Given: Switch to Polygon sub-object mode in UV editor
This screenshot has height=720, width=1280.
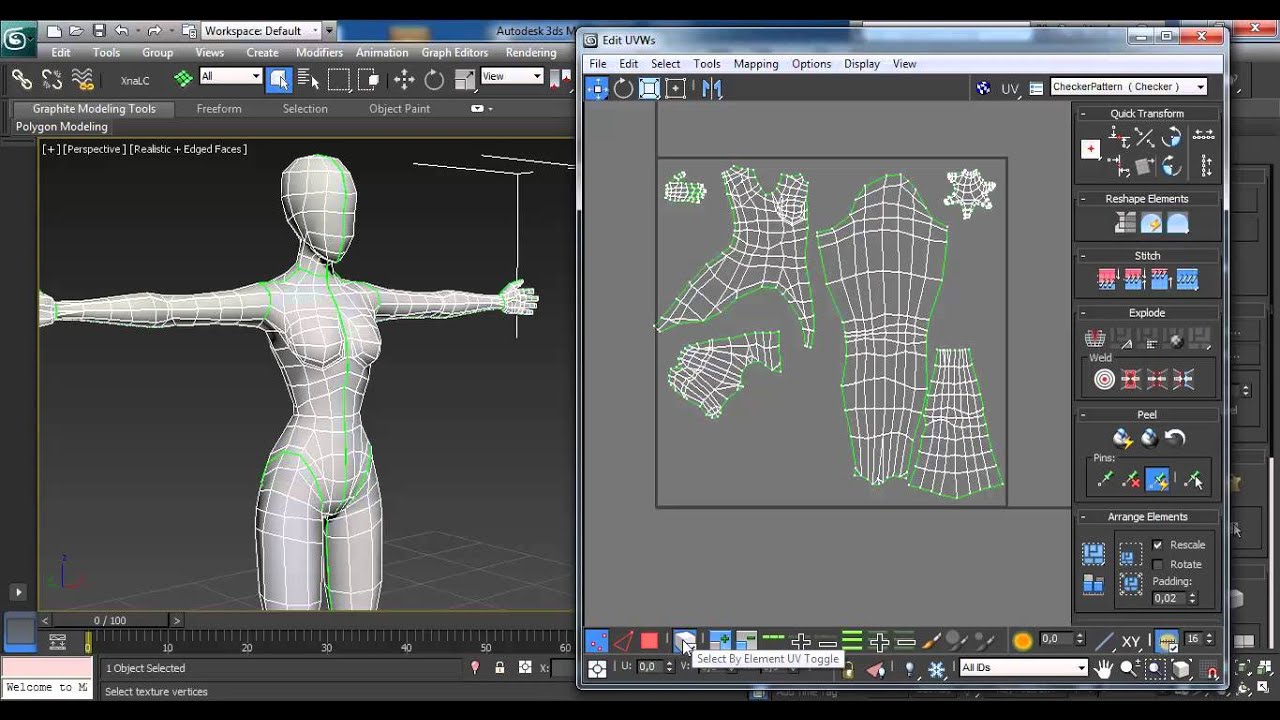Looking at the screenshot, I should pos(649,641).
